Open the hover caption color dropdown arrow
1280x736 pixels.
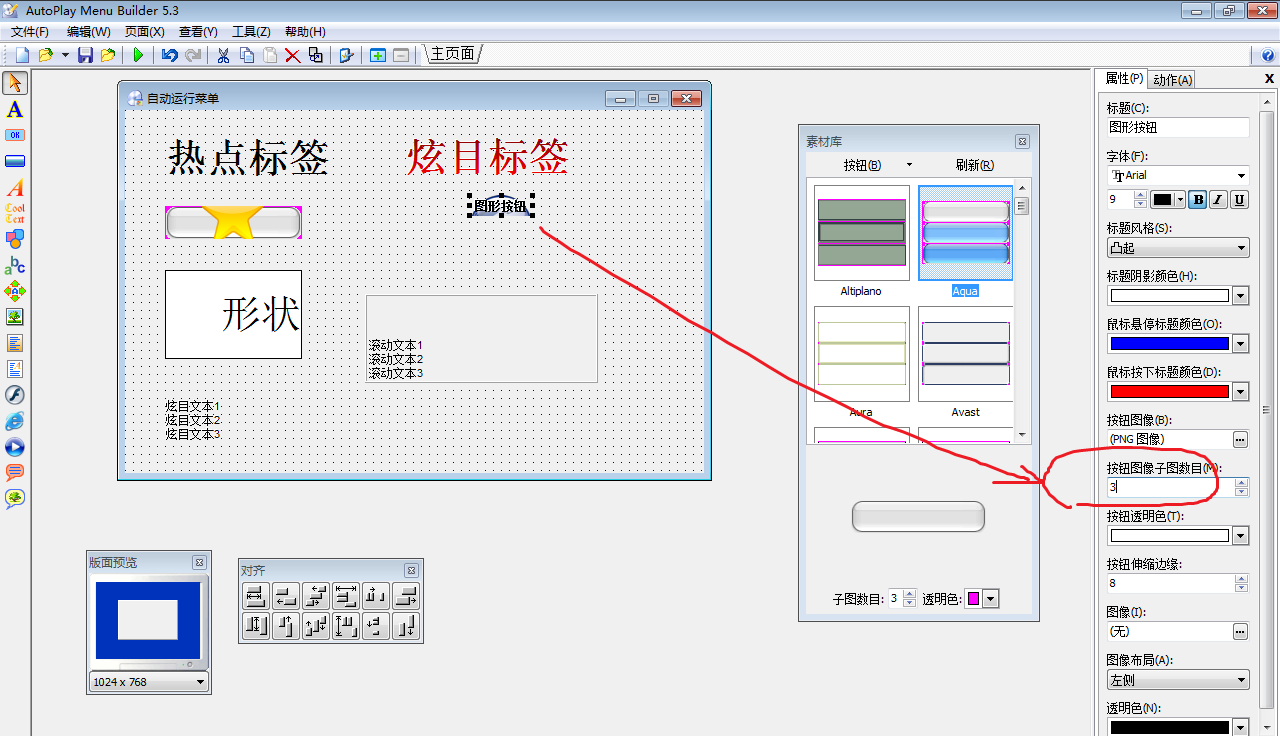click(x=1241, y=344)
